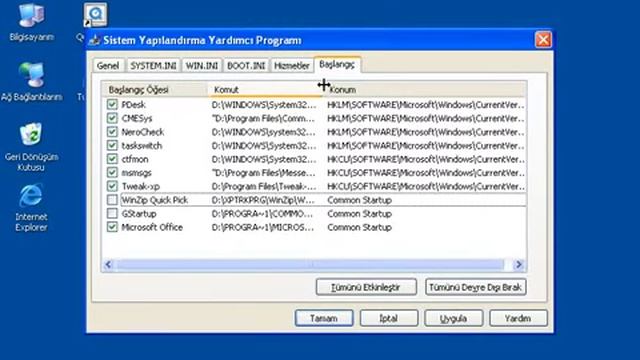Select the PDesk item name
The image size is (640, 360).
point(133,105)
